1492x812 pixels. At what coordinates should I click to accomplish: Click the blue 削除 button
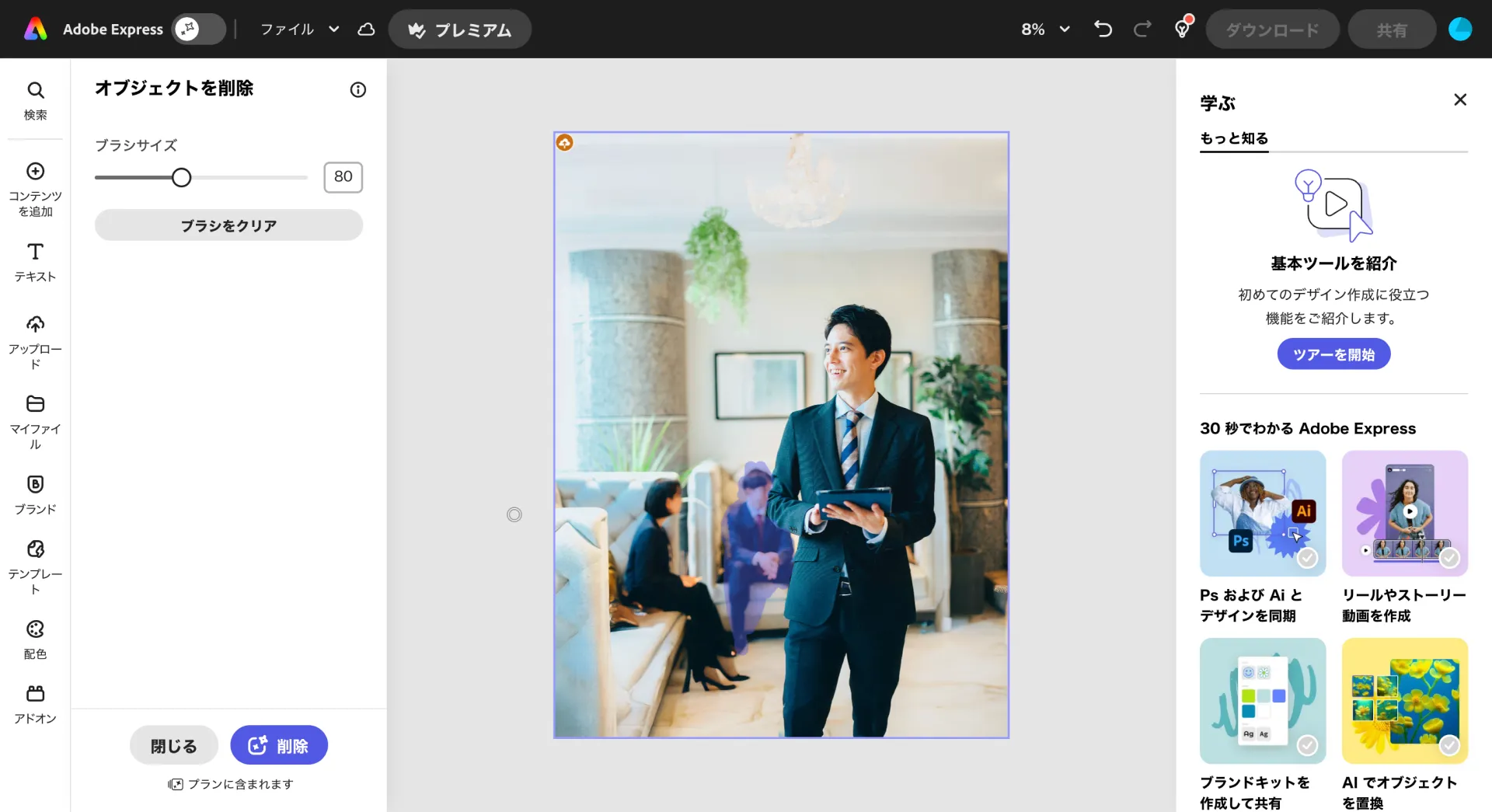[279, 745]
